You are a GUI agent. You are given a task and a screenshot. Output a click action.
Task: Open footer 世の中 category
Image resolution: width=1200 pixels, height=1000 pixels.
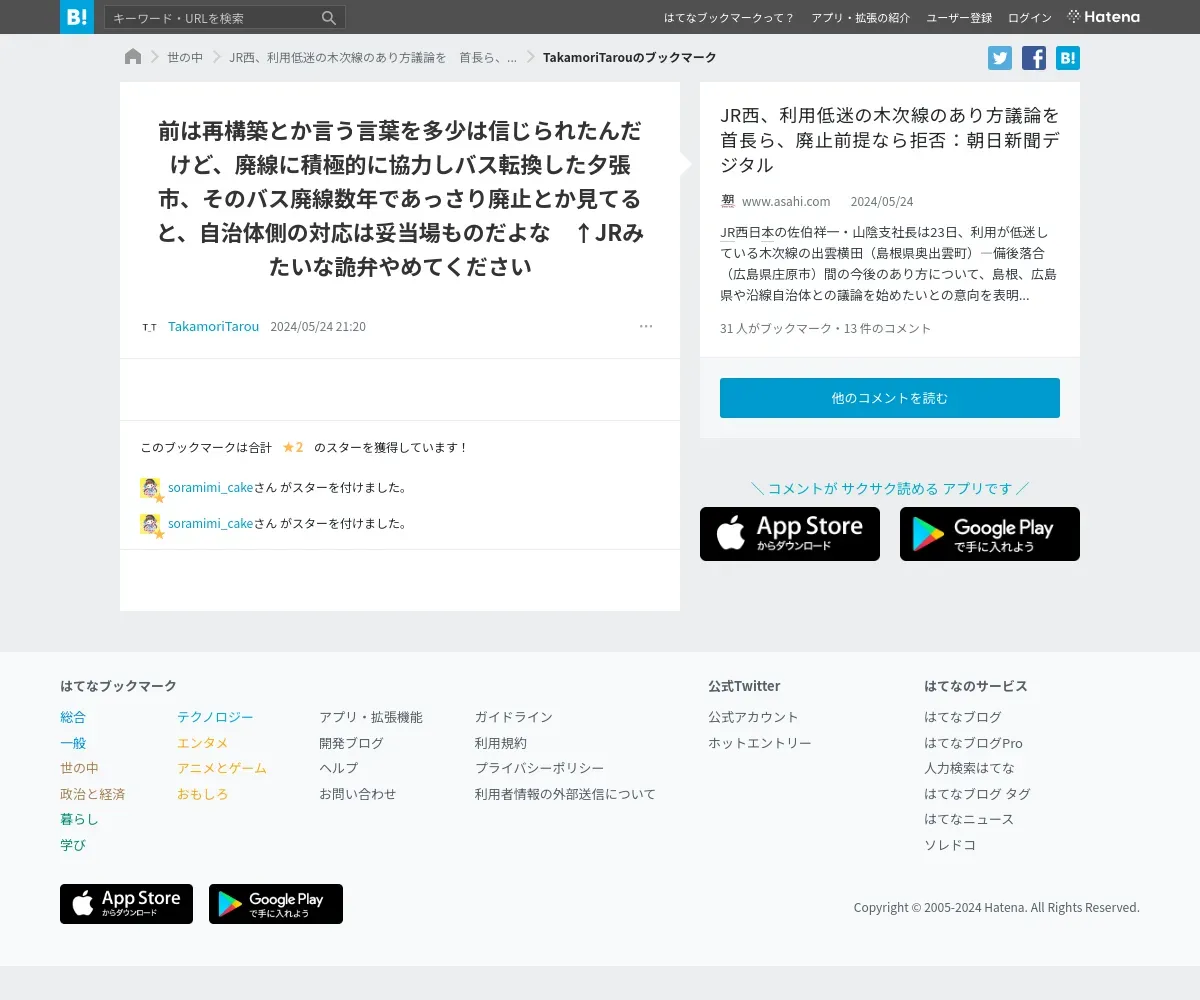coord(79,768)
